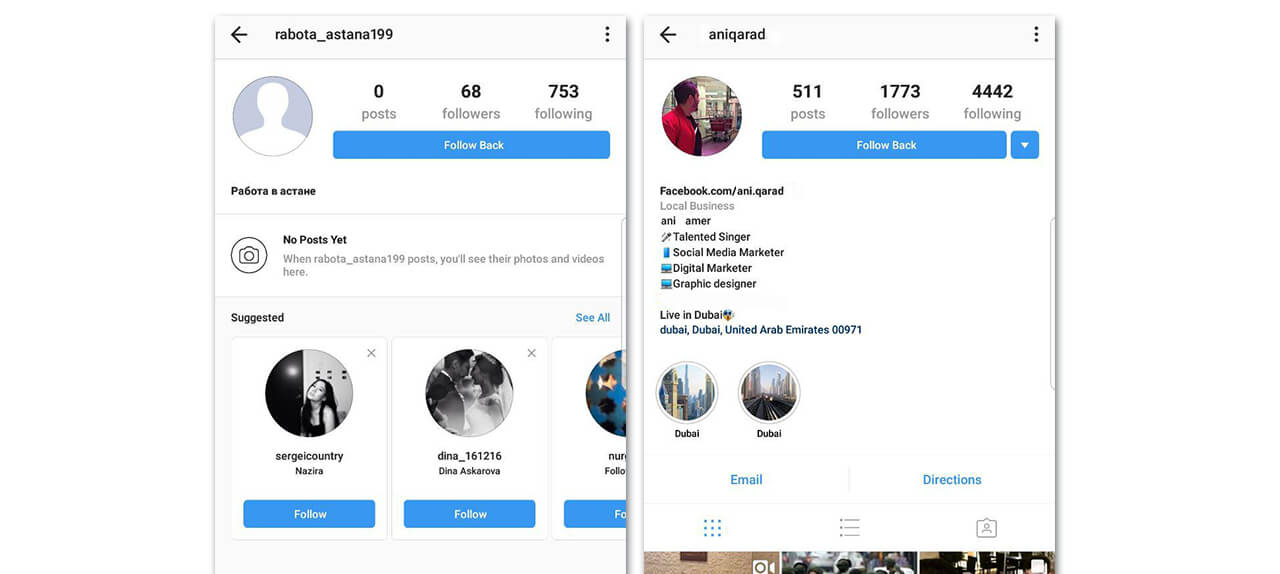The width and height of the screenshot is (1280, 574).
Task: Tap the Email contact button
Action: (746, 480)
